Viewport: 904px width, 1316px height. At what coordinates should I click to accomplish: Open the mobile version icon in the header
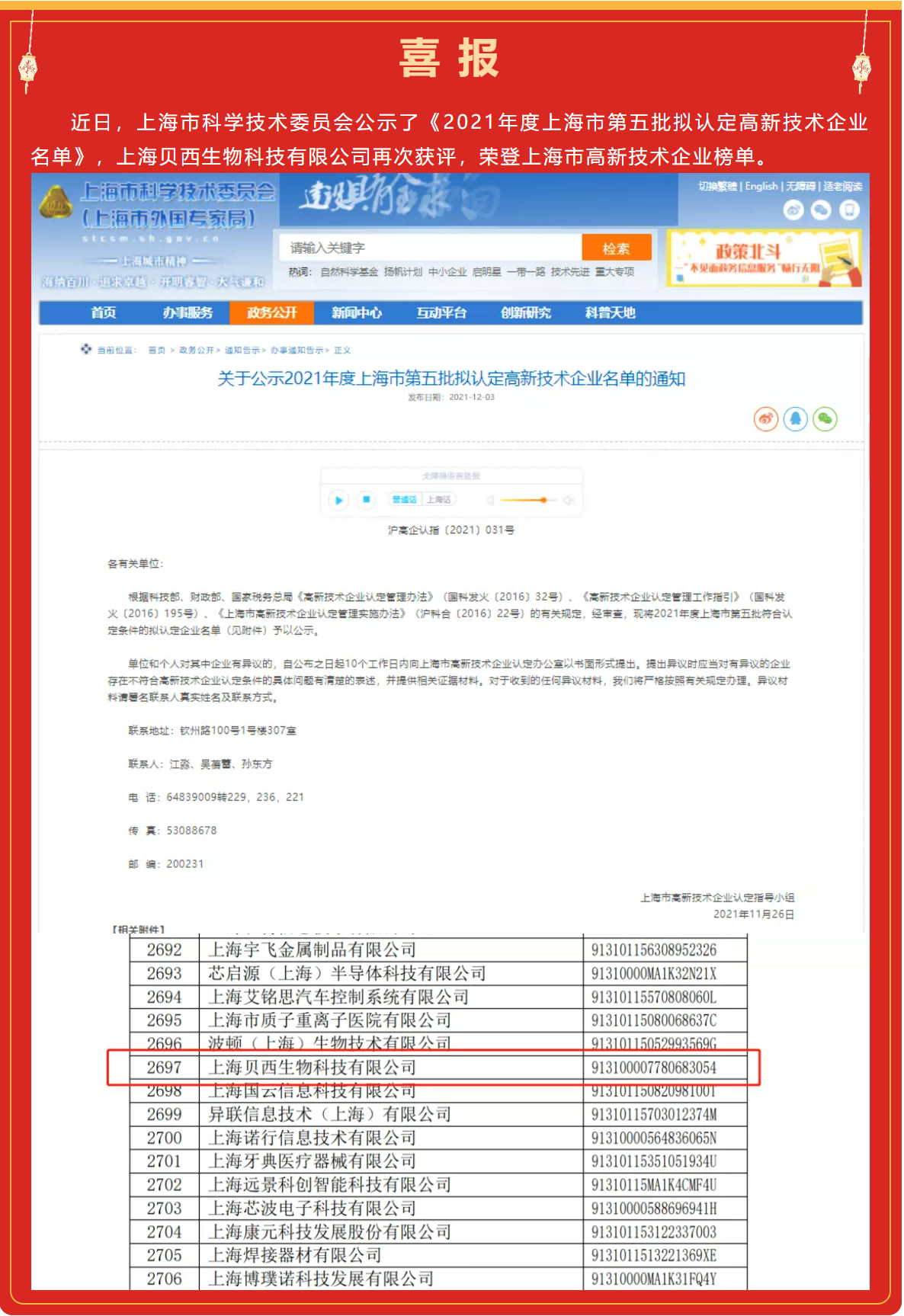849,210
